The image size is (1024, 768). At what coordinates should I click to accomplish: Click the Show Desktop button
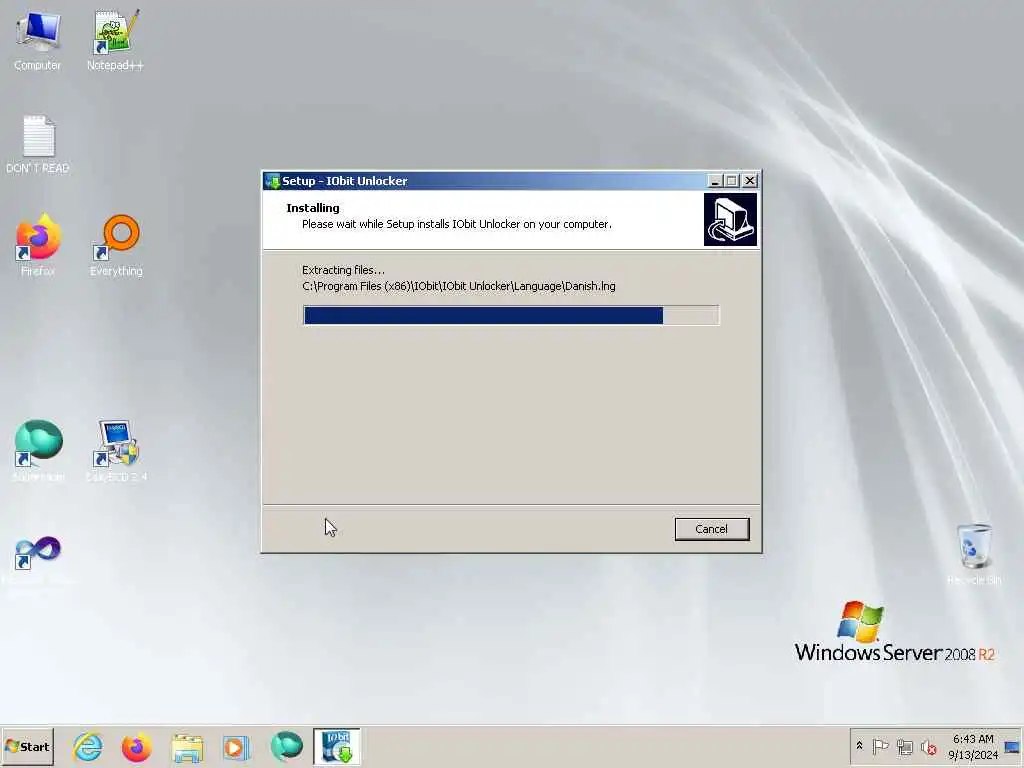click(x=1013, y=746)
